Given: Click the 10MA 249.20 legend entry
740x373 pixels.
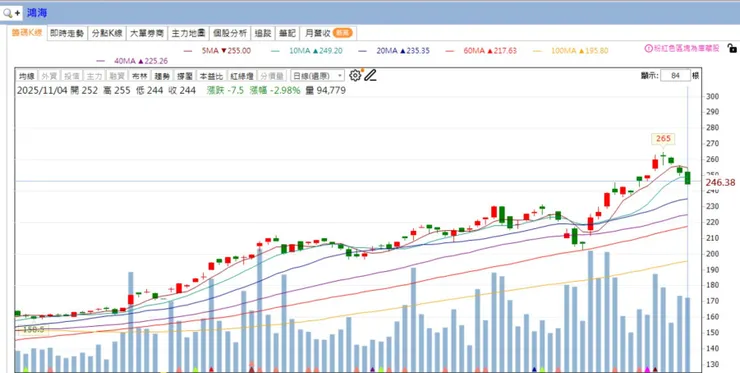Looking at the screenshot, I should coord(307,51).
